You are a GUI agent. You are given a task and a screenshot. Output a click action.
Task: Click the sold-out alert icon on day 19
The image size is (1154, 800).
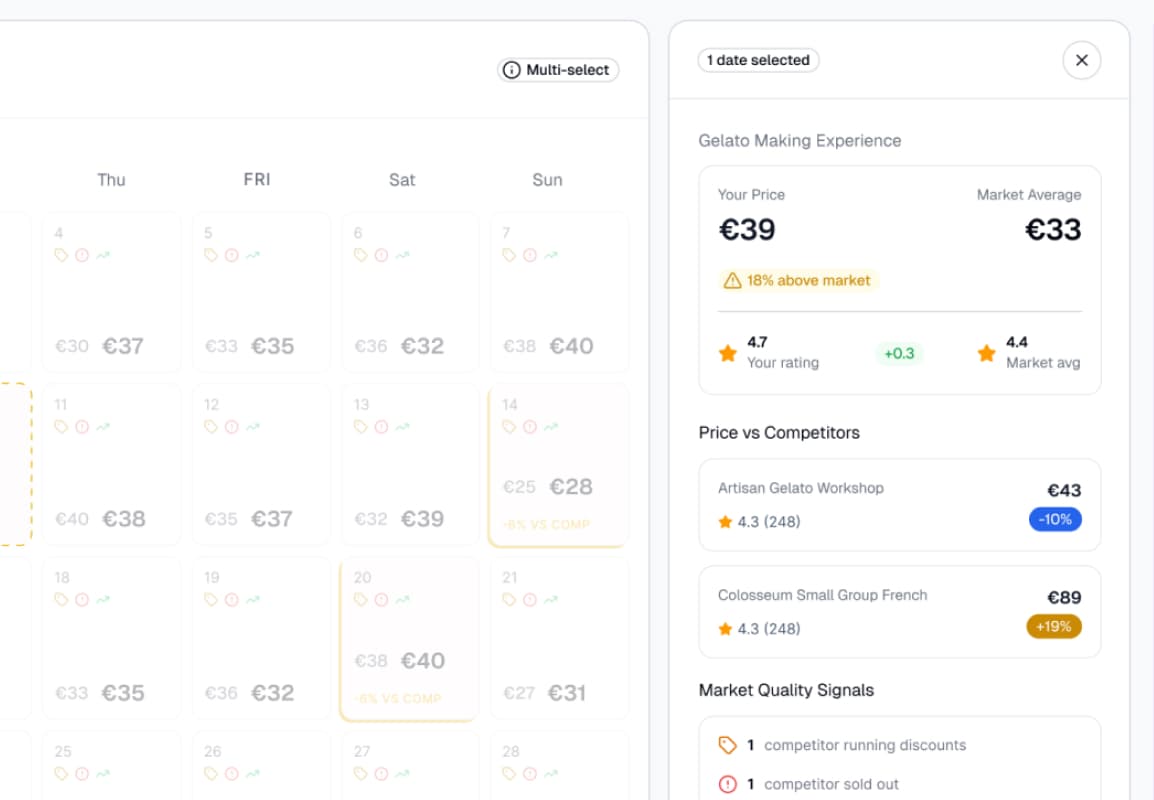(231, 600)
